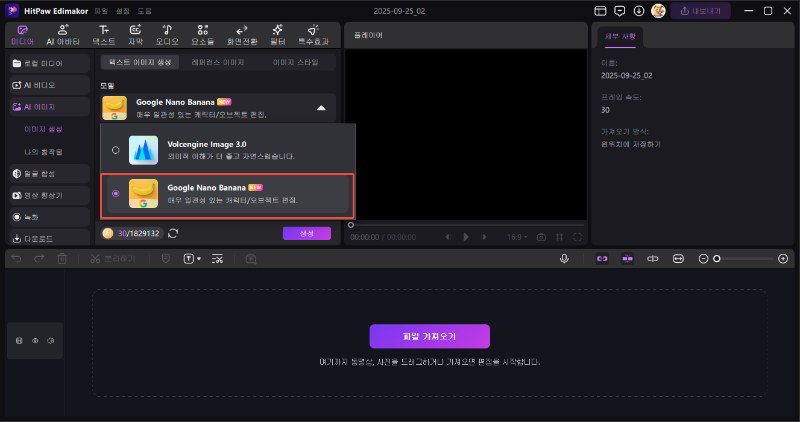Click the fullscreen icon under player

pos(578,237)
